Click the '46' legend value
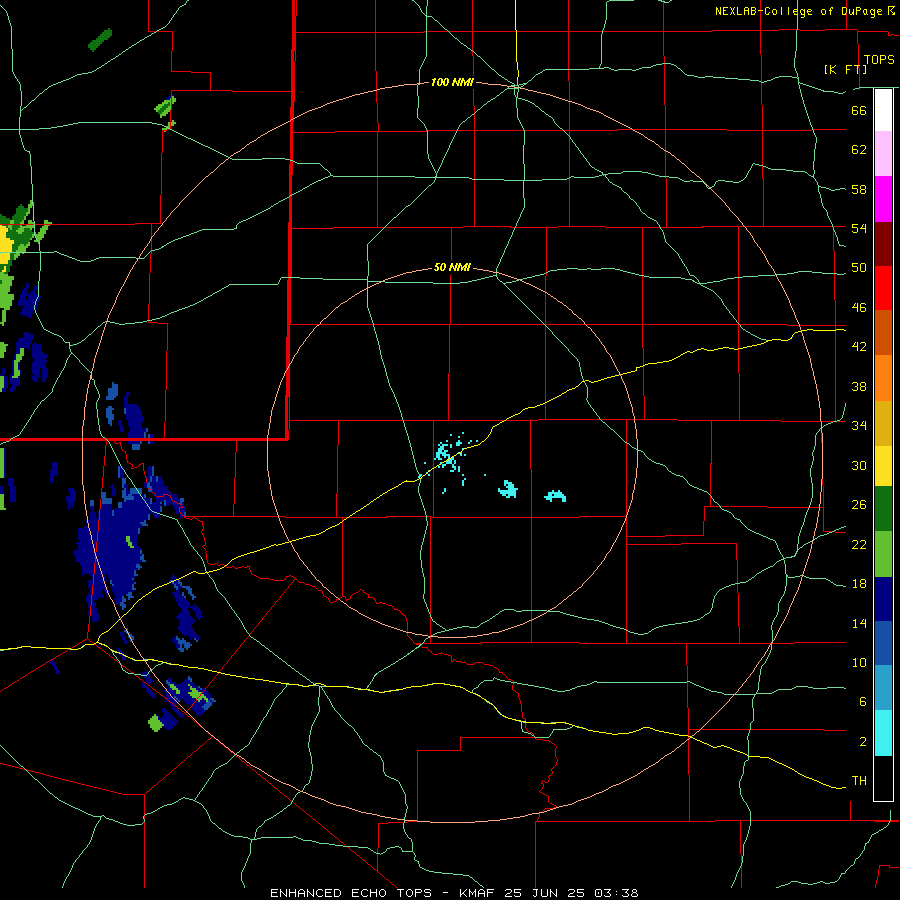Viewport: 900px width, 900px height. point(859,308)
